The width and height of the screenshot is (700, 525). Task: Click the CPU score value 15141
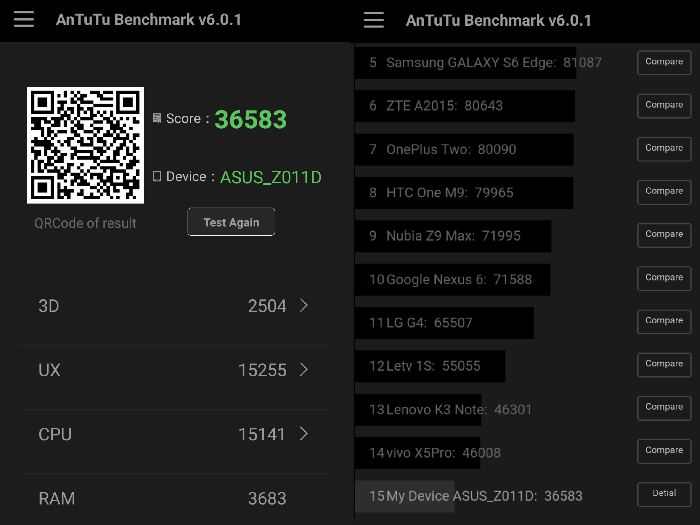pos(262,434)
